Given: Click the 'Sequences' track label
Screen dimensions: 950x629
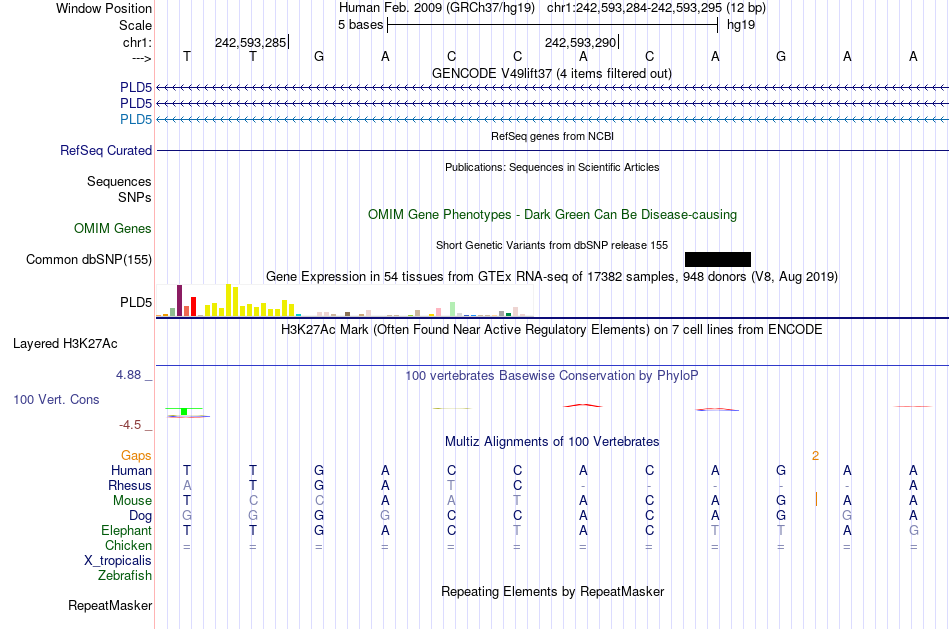Looking at the screenshot, I should [x=119, y=181].
